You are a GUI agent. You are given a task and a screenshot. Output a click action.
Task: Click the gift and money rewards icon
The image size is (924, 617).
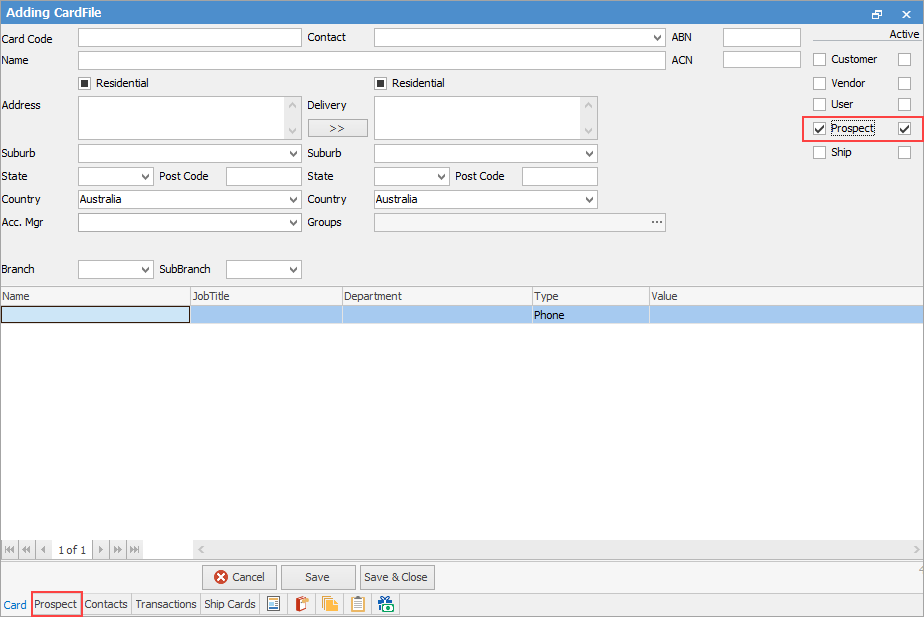click(x=385, y=604)
